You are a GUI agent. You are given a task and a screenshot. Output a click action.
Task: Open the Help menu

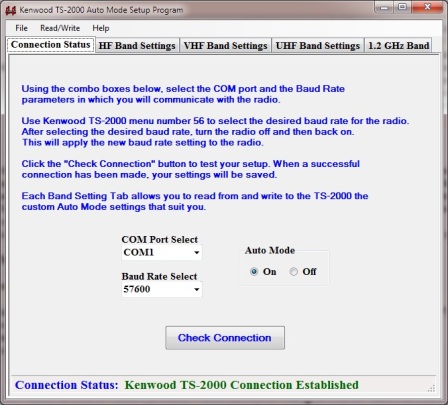[101, 28]
